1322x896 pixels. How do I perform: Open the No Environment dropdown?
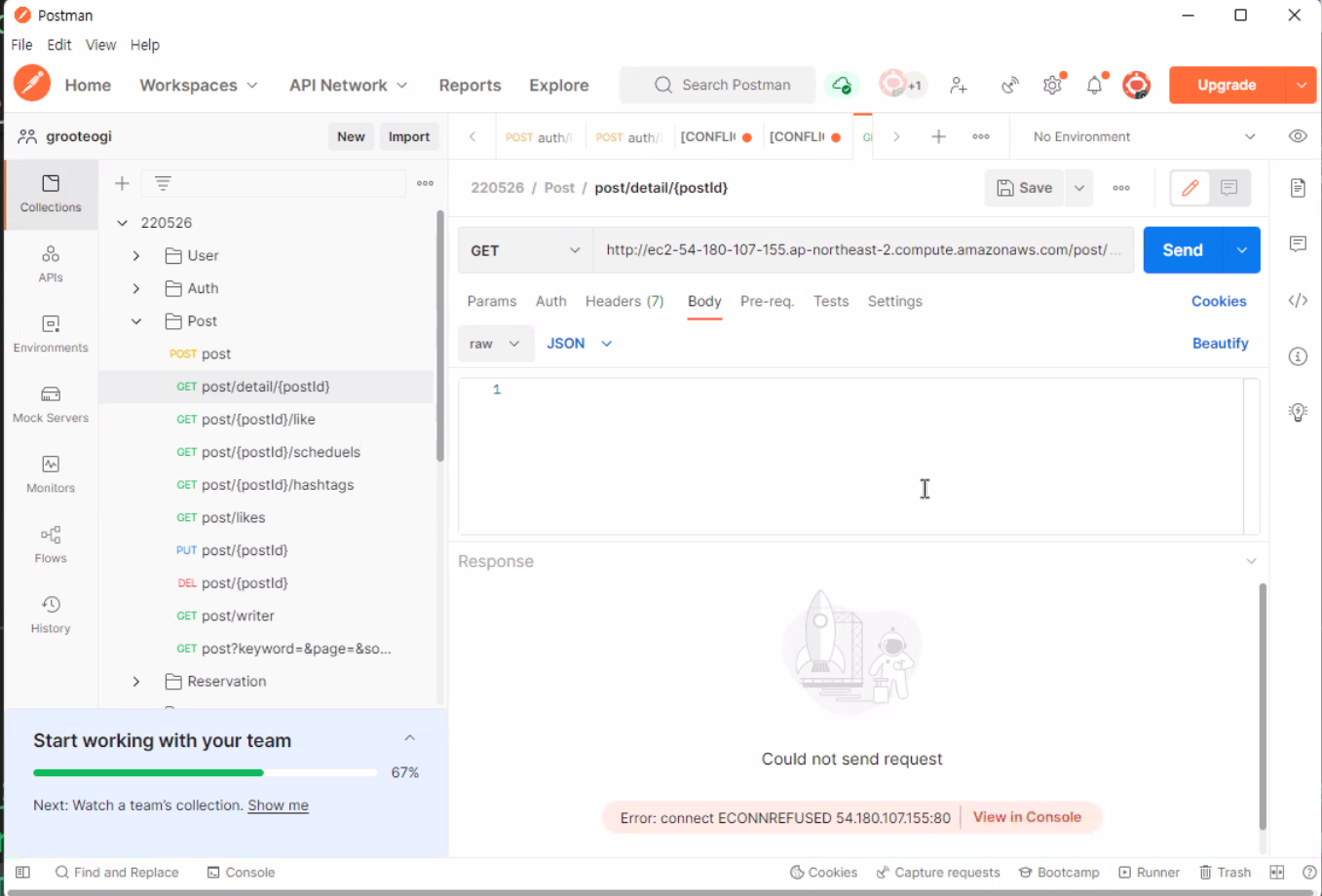pyautogui.click(x=1144, y=136)
